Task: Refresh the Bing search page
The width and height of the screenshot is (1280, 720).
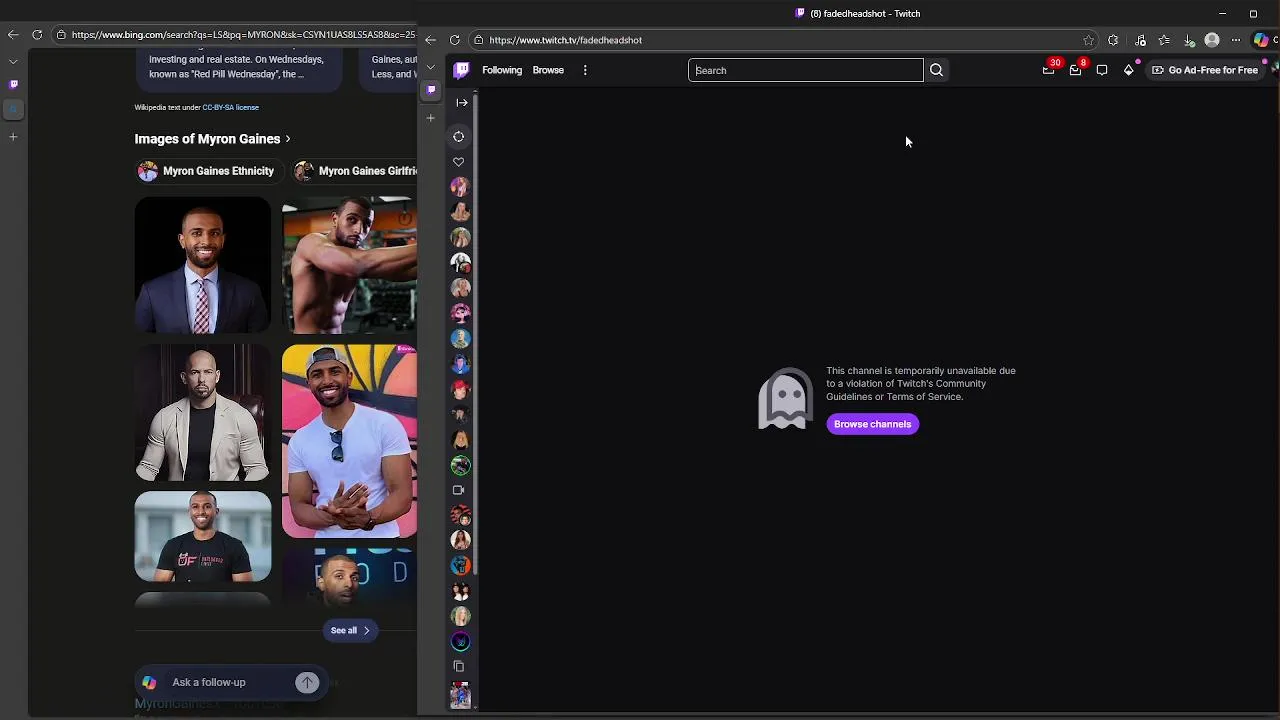Action: (x=37, y=34)
